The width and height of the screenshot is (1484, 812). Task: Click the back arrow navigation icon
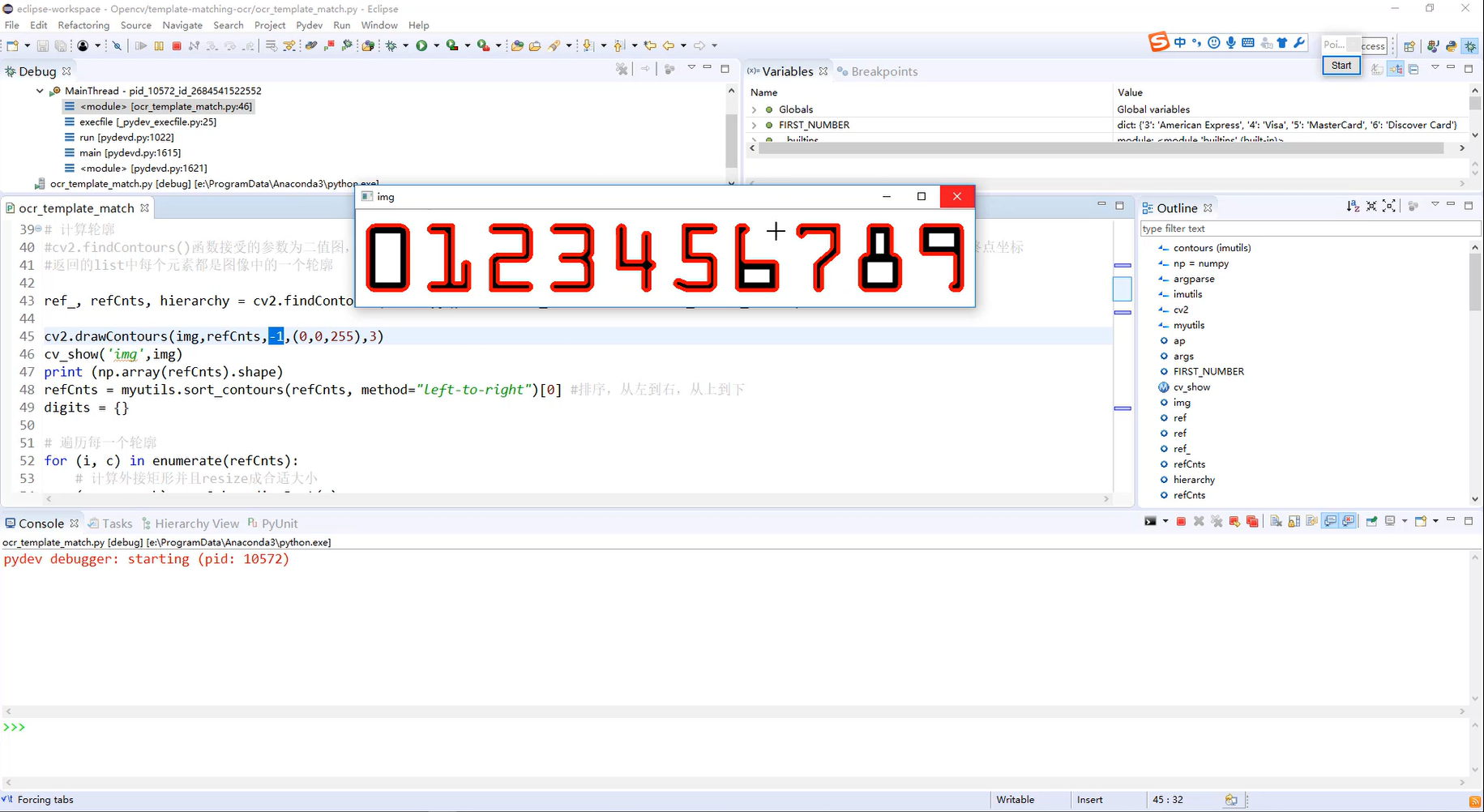coord(669,45)
